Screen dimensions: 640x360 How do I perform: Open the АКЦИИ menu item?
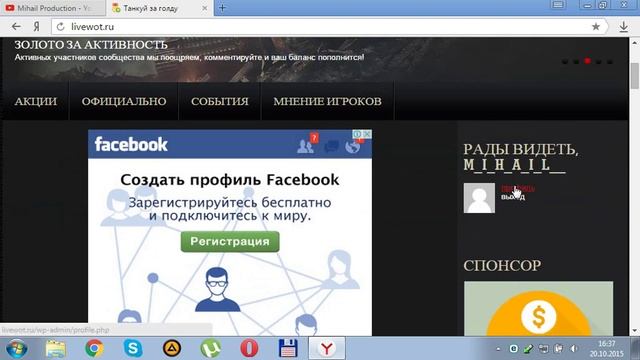pos(36,101)
